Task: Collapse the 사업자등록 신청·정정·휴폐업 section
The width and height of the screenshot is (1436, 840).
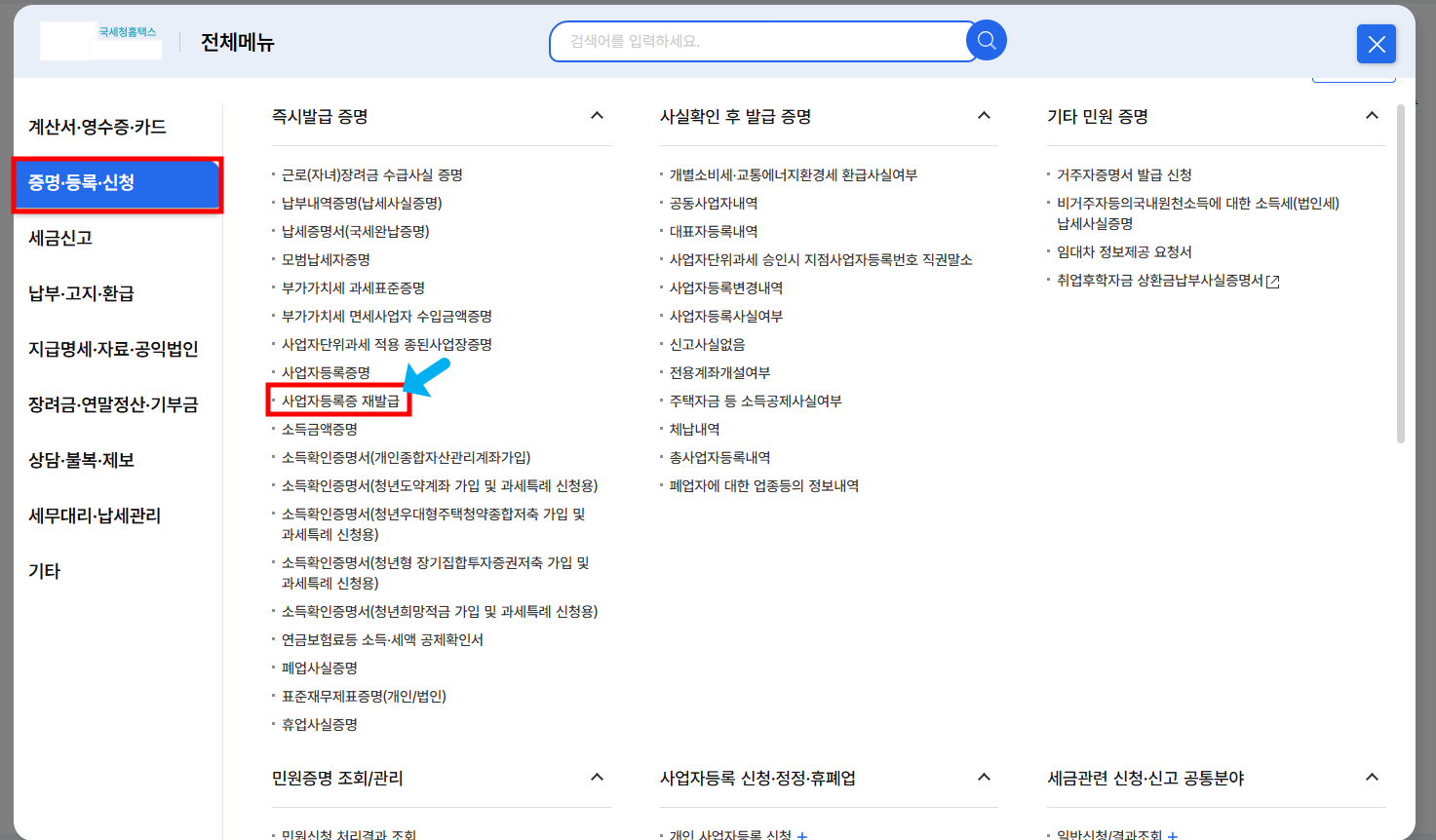Action: tap(984, 777)
